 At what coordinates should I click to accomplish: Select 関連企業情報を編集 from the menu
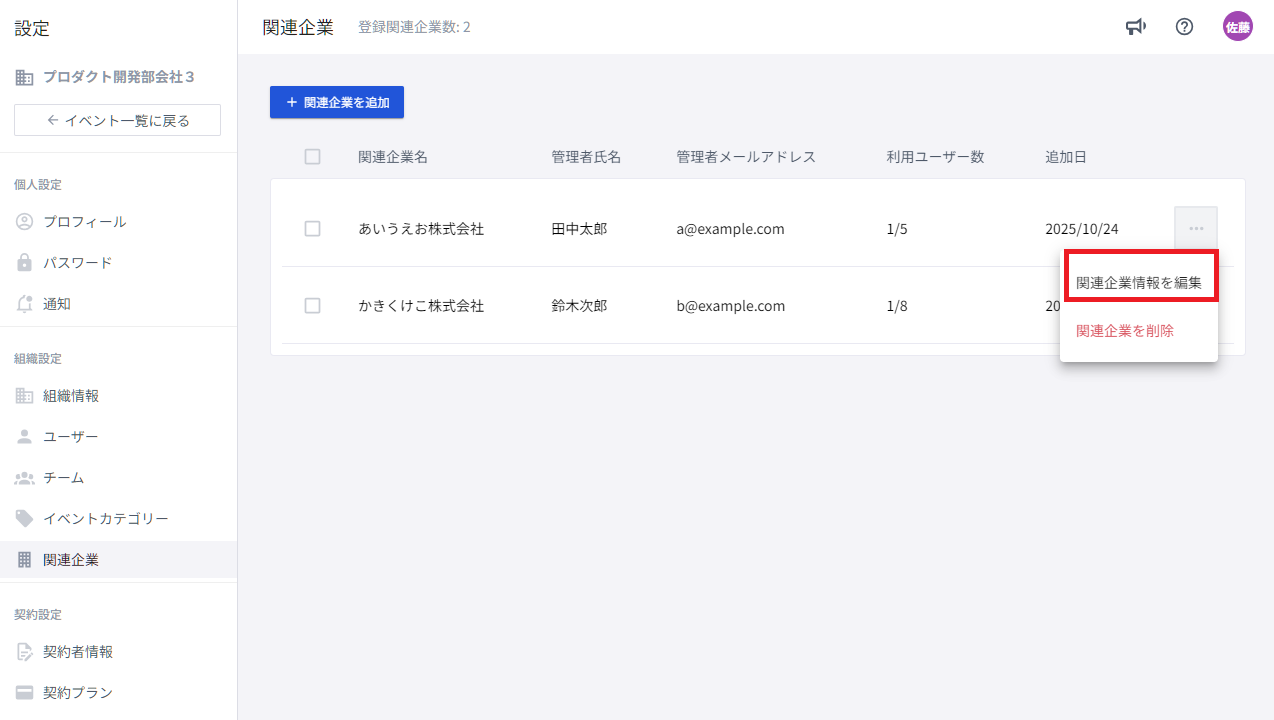(x=1138, y=283)
